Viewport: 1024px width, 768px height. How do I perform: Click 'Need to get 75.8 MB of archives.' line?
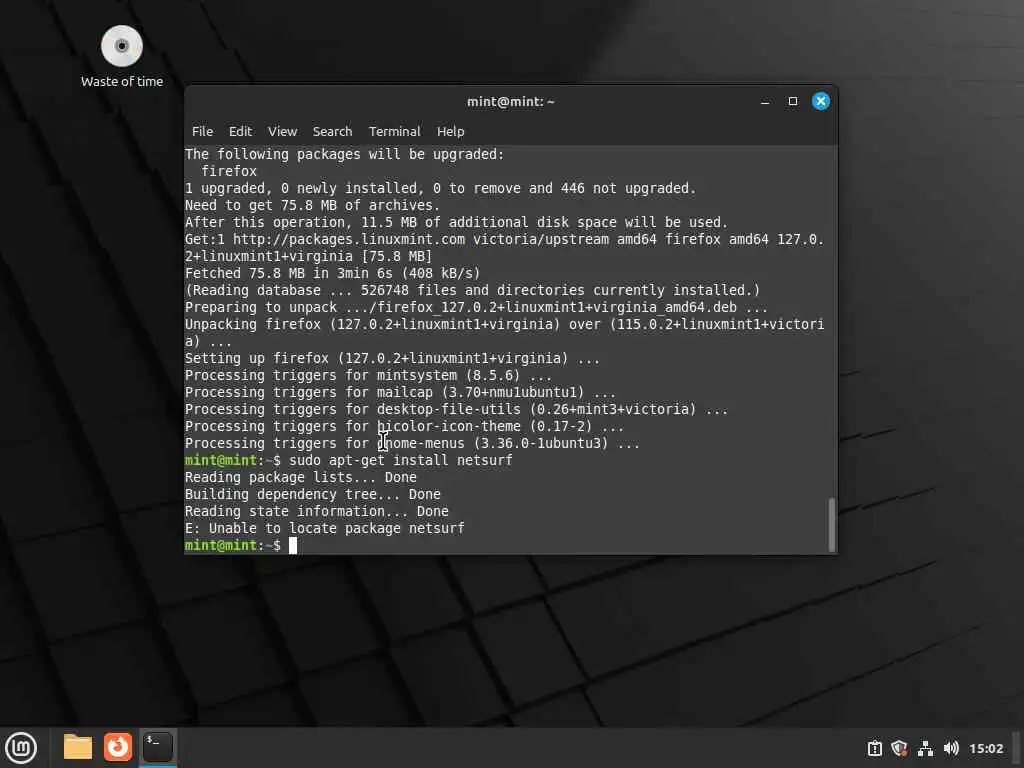click(313, 205)
